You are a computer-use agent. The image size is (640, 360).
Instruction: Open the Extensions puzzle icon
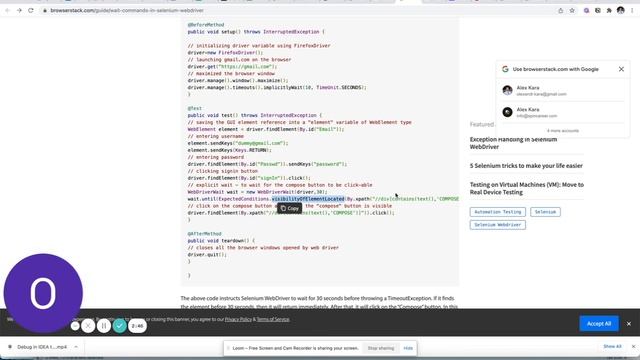point(609,11)
